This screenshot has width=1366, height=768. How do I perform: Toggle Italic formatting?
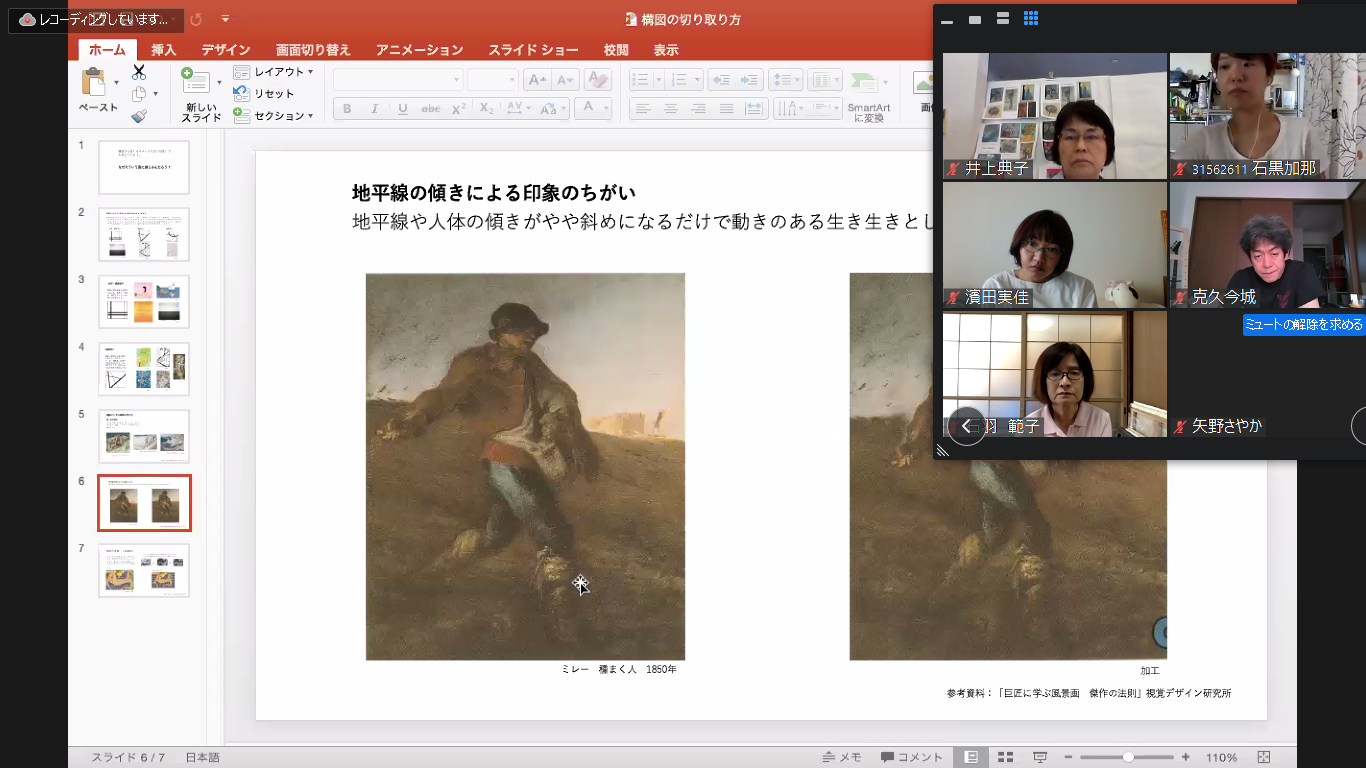click(375, 109)
